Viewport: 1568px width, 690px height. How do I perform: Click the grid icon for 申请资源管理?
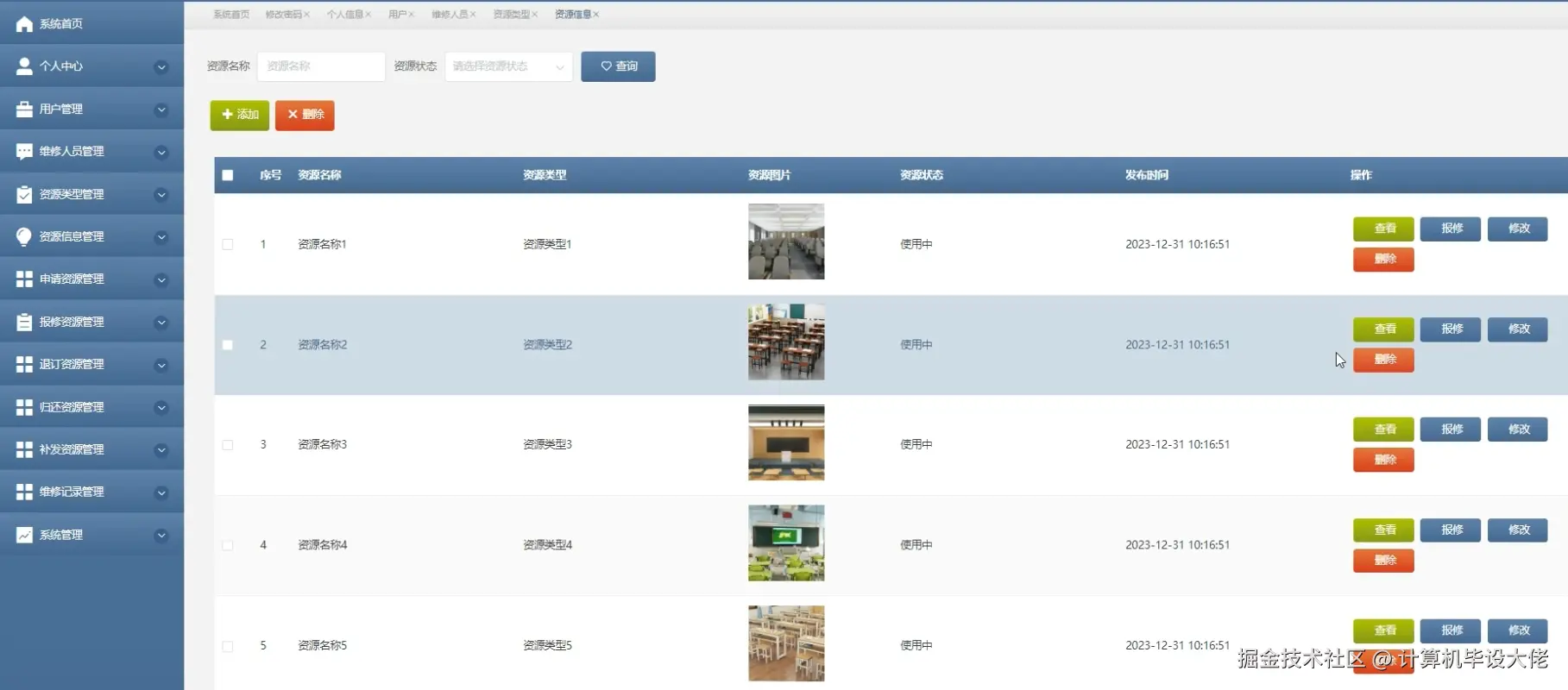point(24,279)
